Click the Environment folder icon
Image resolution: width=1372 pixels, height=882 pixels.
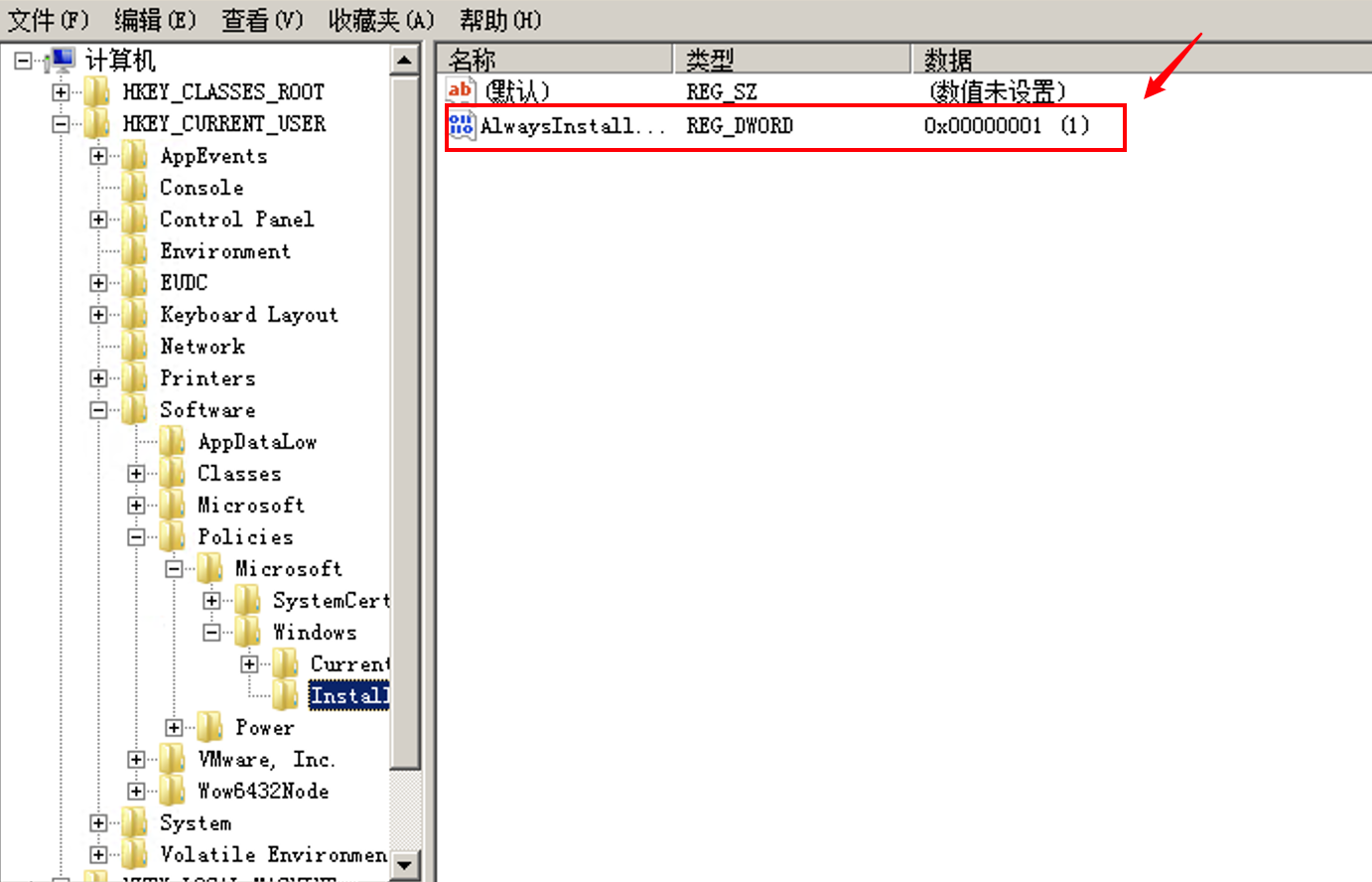click(134, 251)
